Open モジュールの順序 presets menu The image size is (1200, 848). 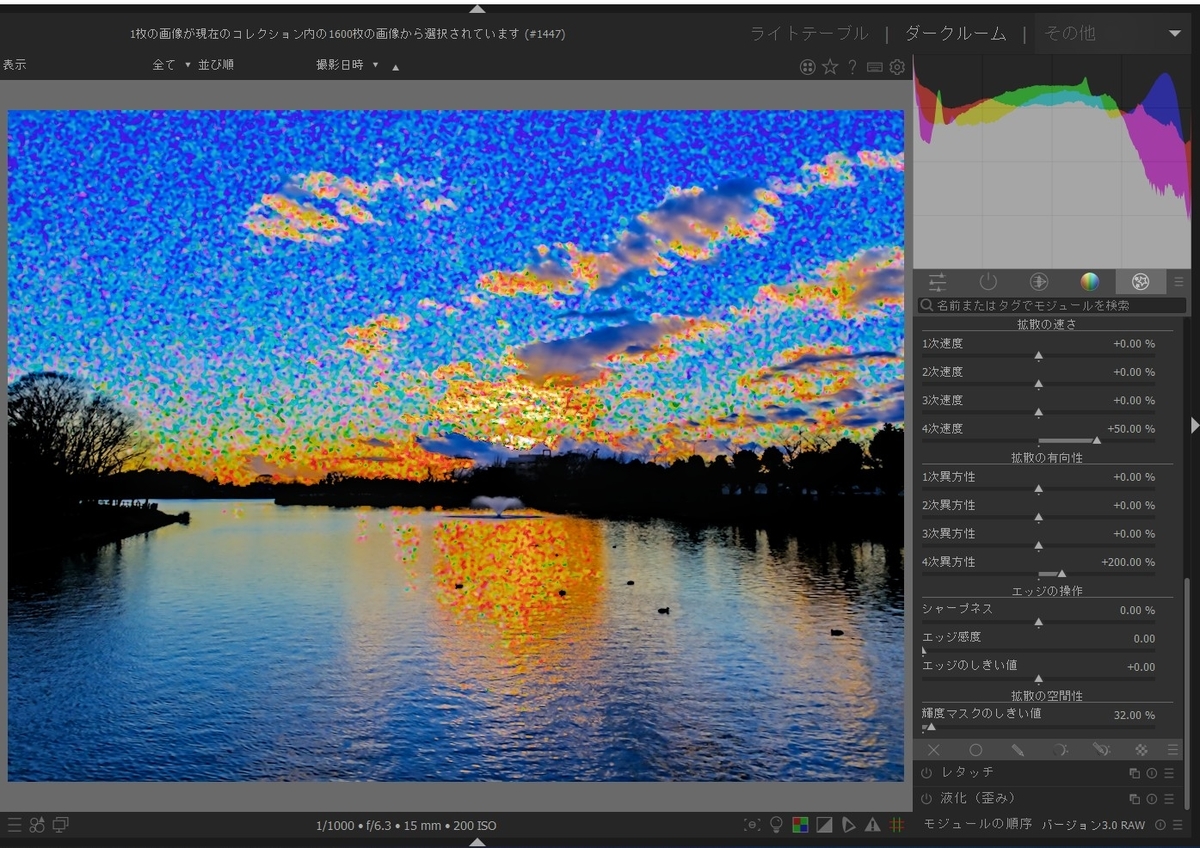[x=1177, y=825]
